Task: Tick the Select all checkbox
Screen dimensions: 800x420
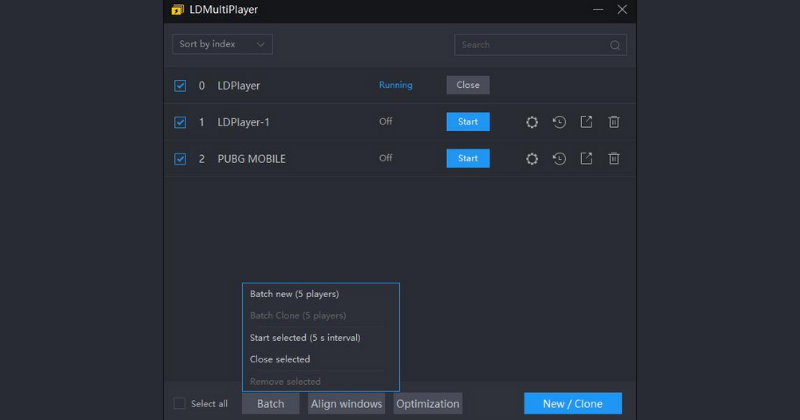Action: [x=180, y=404]
